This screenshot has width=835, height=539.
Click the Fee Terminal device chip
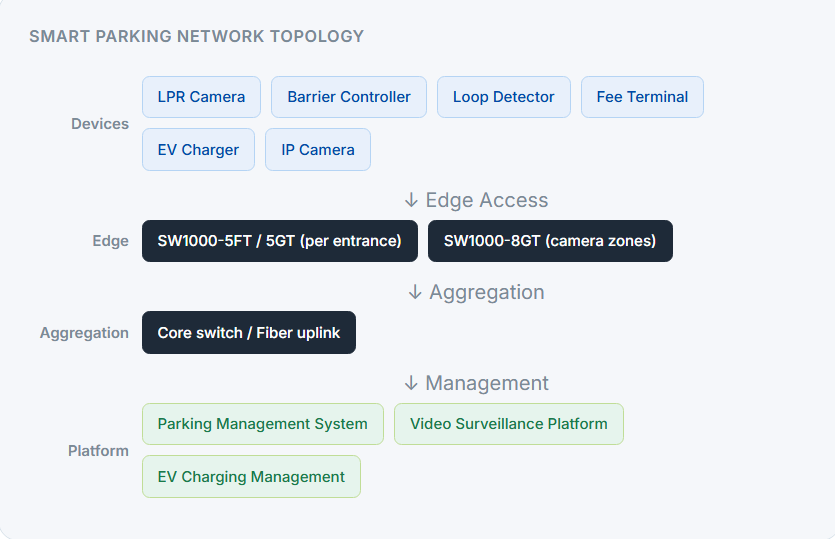point(642,97)
